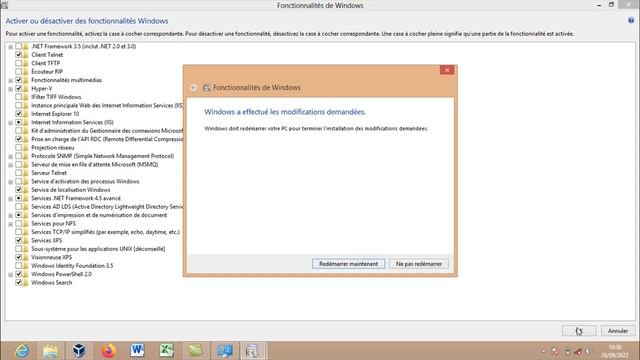The image size is (640, 360).
Task: Click the folder icon beside Services XPS
Action: [25, 240]
